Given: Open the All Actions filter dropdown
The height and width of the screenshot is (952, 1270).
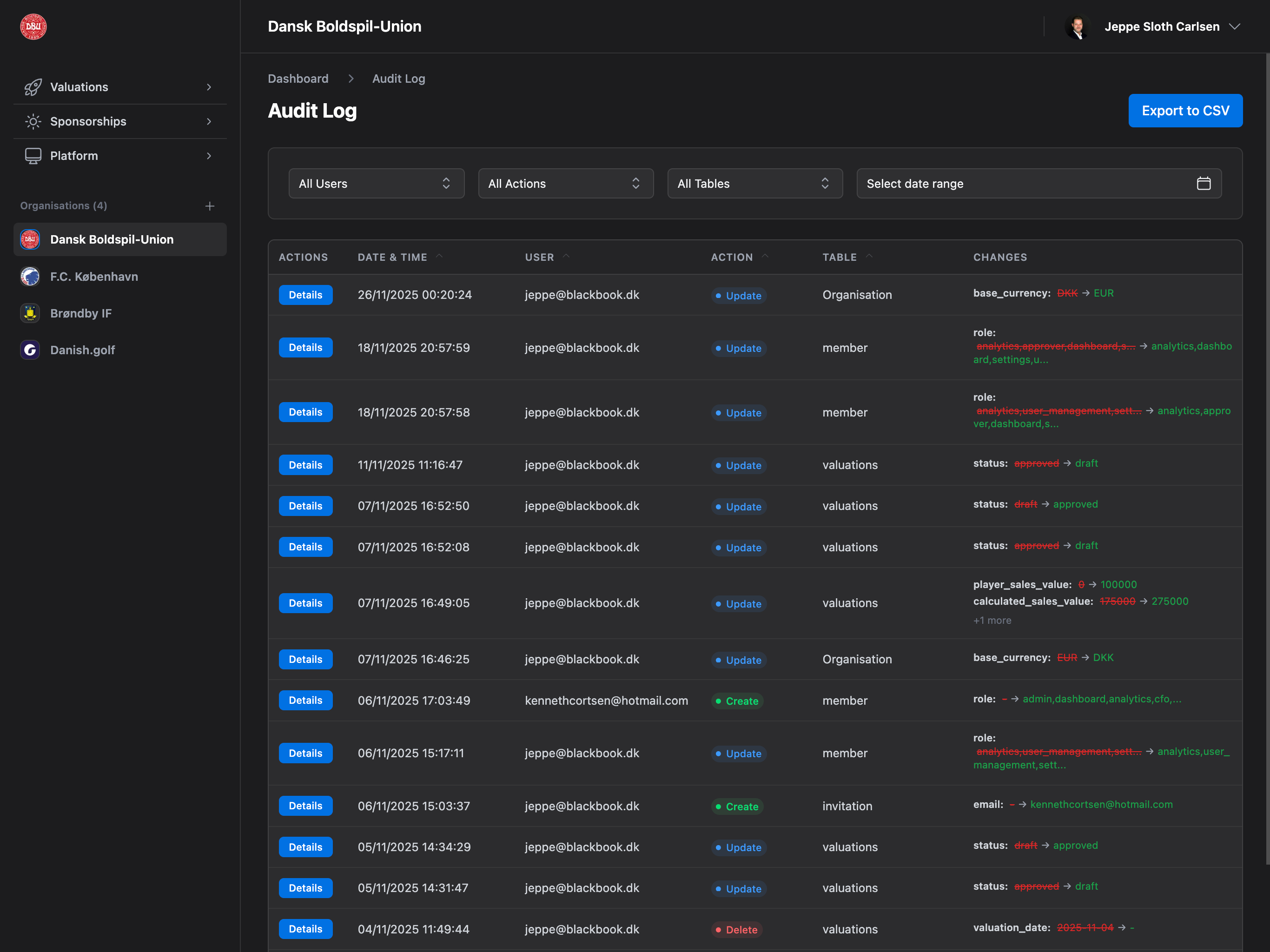Looking at the screenshot, I should coord(566,184).
